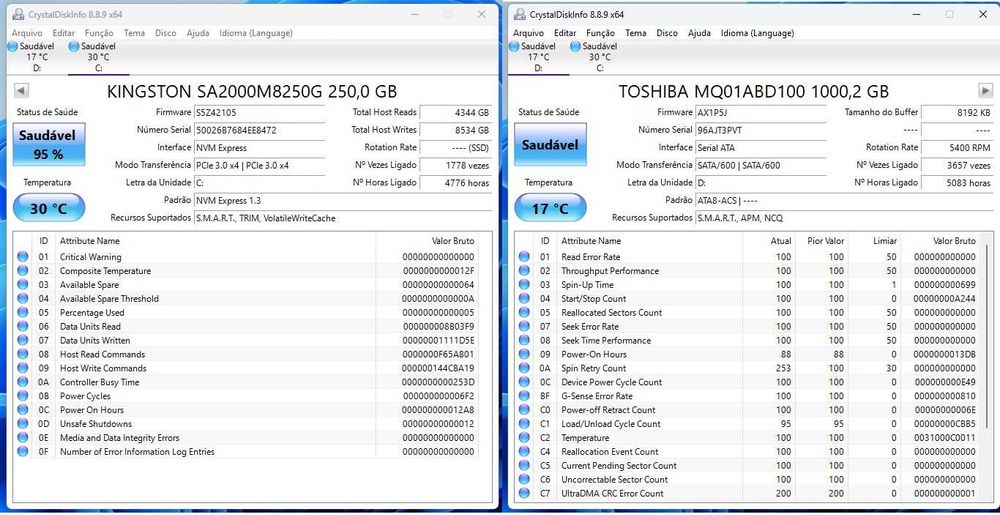Click the title KINGSTON SA2000M8250G 250,0 GB
The image size is (1000, 515).
(252, 91)
